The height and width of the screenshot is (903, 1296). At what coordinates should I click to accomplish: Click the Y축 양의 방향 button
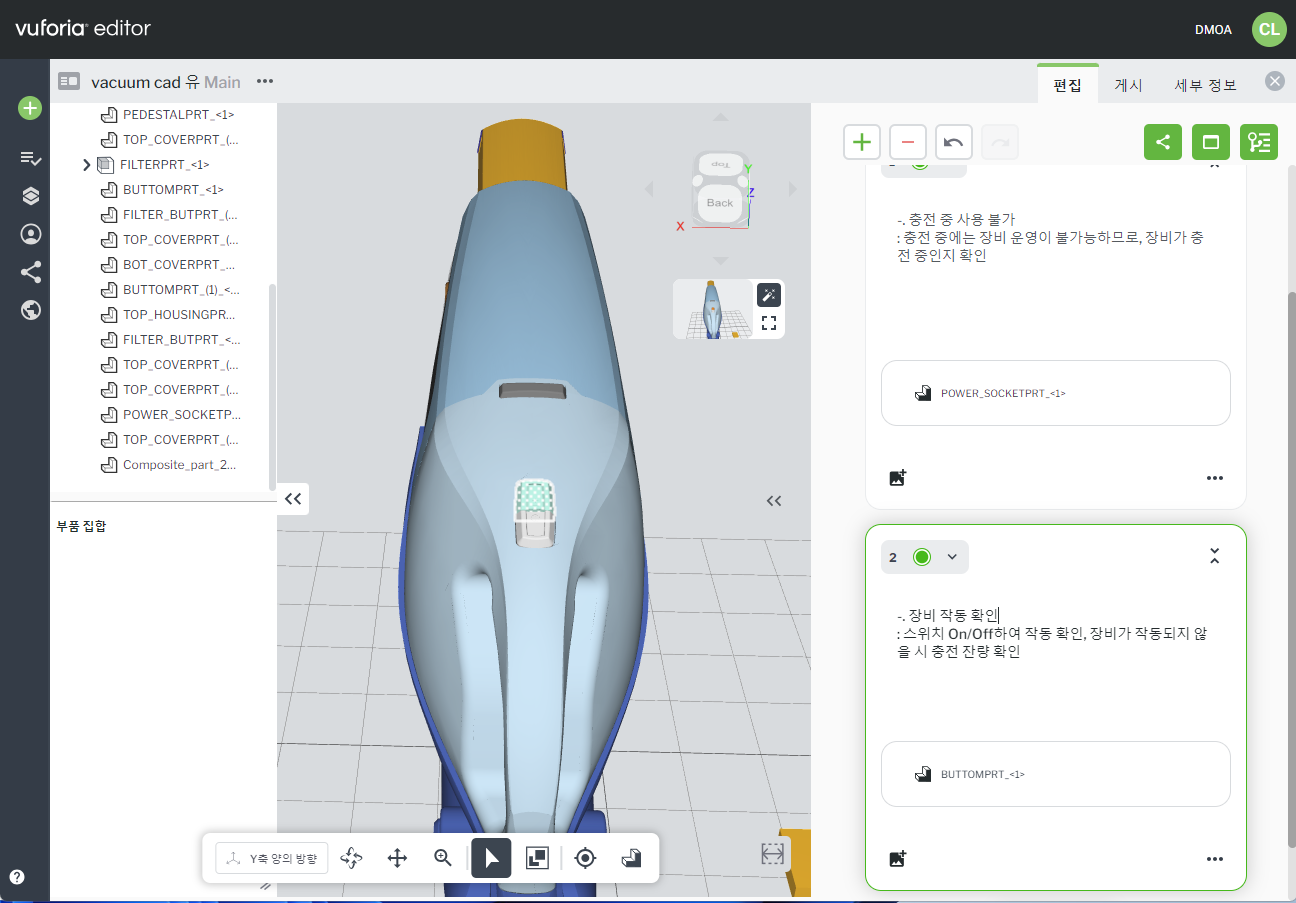click(272, 858)
